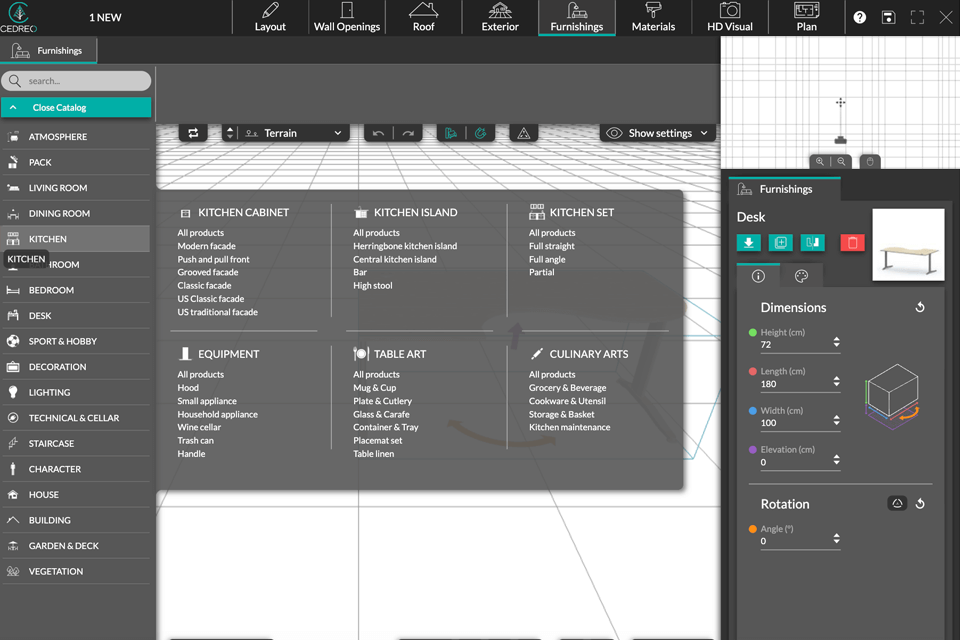Open the HD Visual step
The width and height of the screenshot is (960, 640).
point(730,18)
